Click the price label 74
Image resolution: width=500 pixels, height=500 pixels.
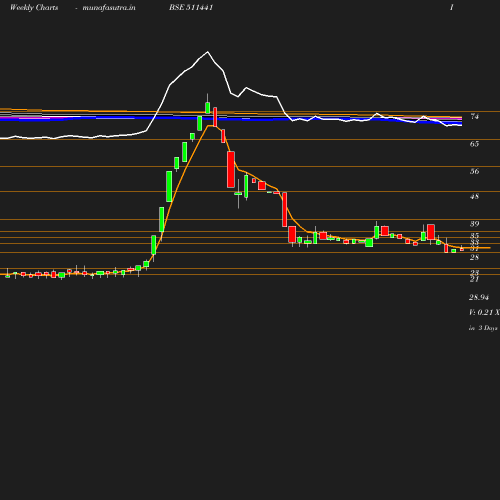point(474,116)
